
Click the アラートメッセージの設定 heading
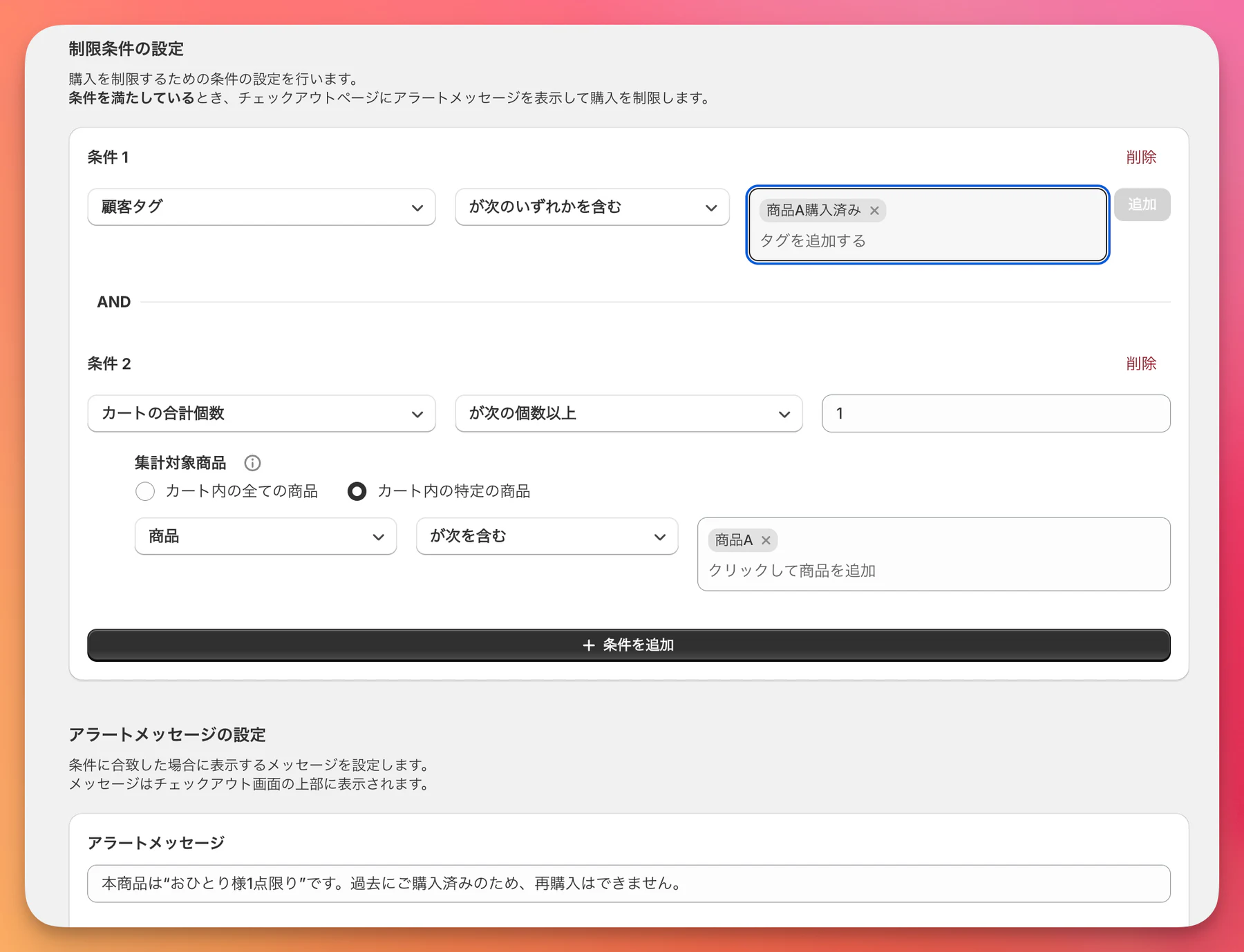(167, 734)
